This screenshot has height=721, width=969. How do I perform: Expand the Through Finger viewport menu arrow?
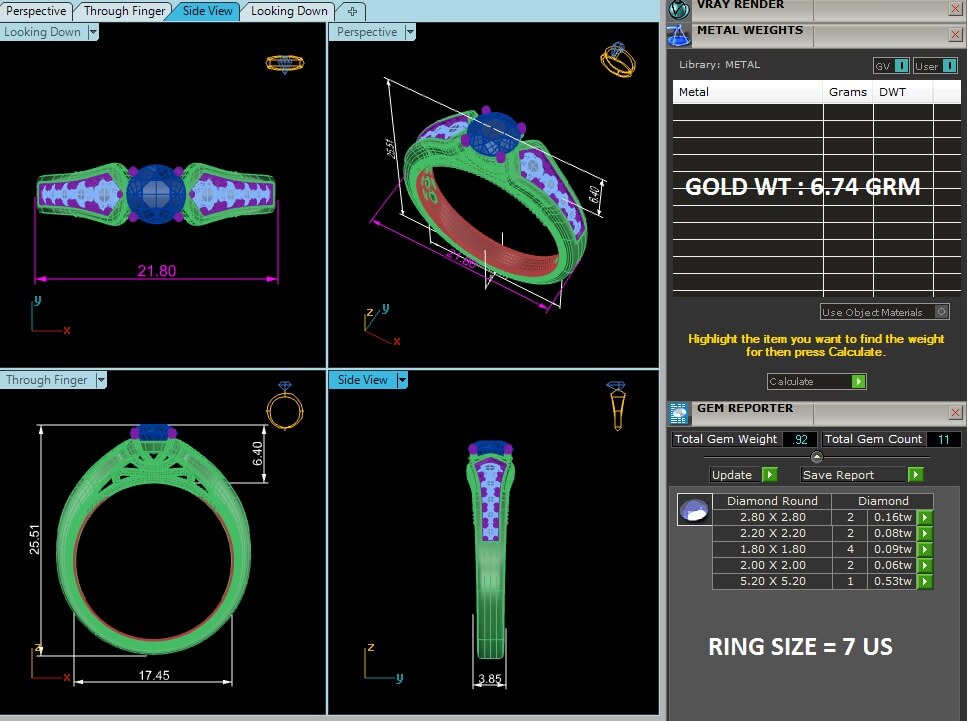coord(99,380)
